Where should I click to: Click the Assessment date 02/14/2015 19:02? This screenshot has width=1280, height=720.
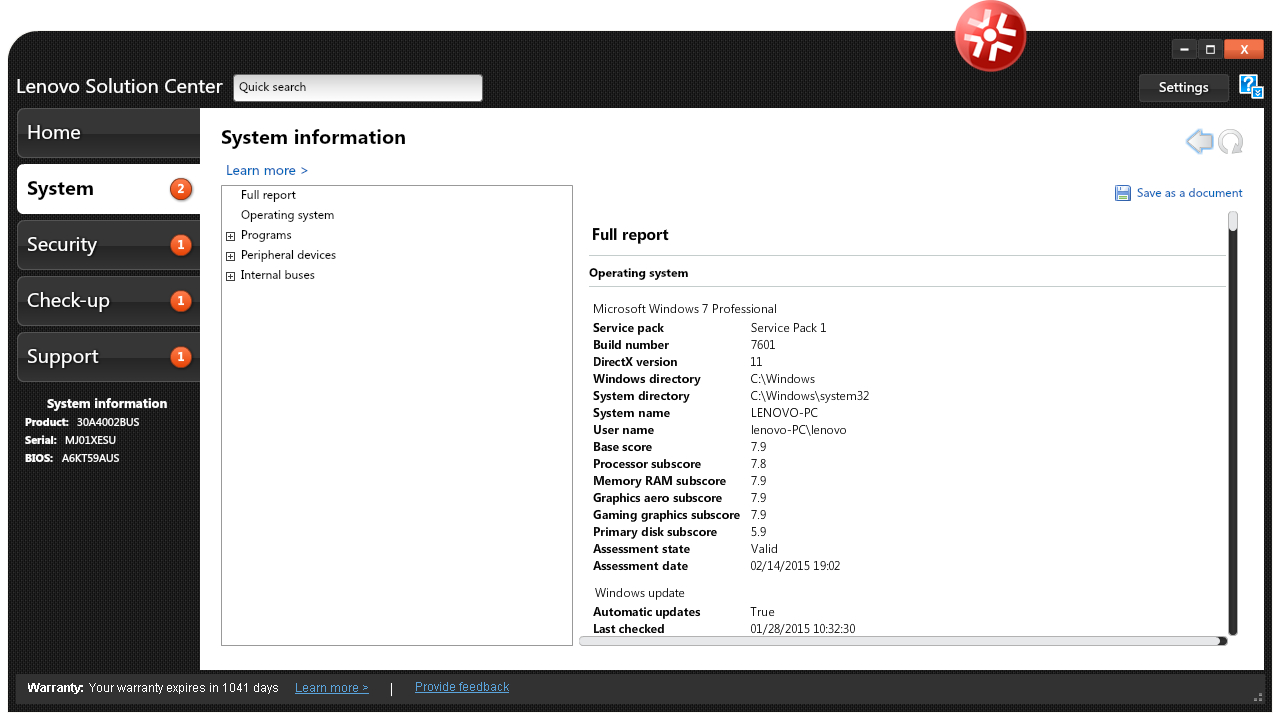795,566
